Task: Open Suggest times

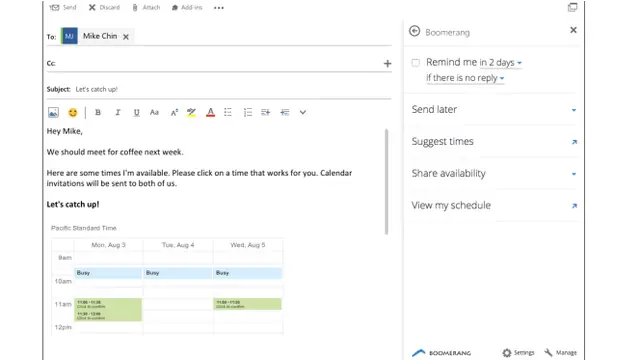Action: pyautogui.click(x=494, y=141)
